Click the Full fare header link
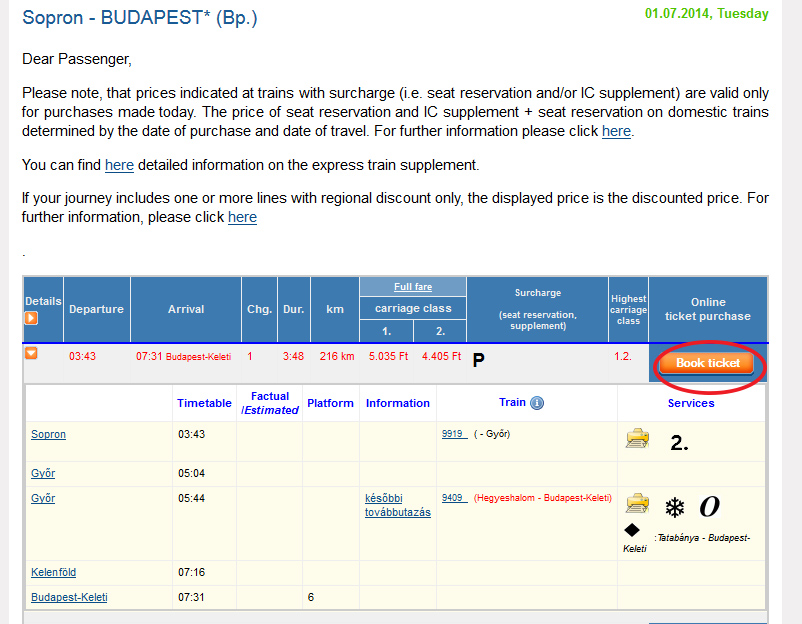 413,287
